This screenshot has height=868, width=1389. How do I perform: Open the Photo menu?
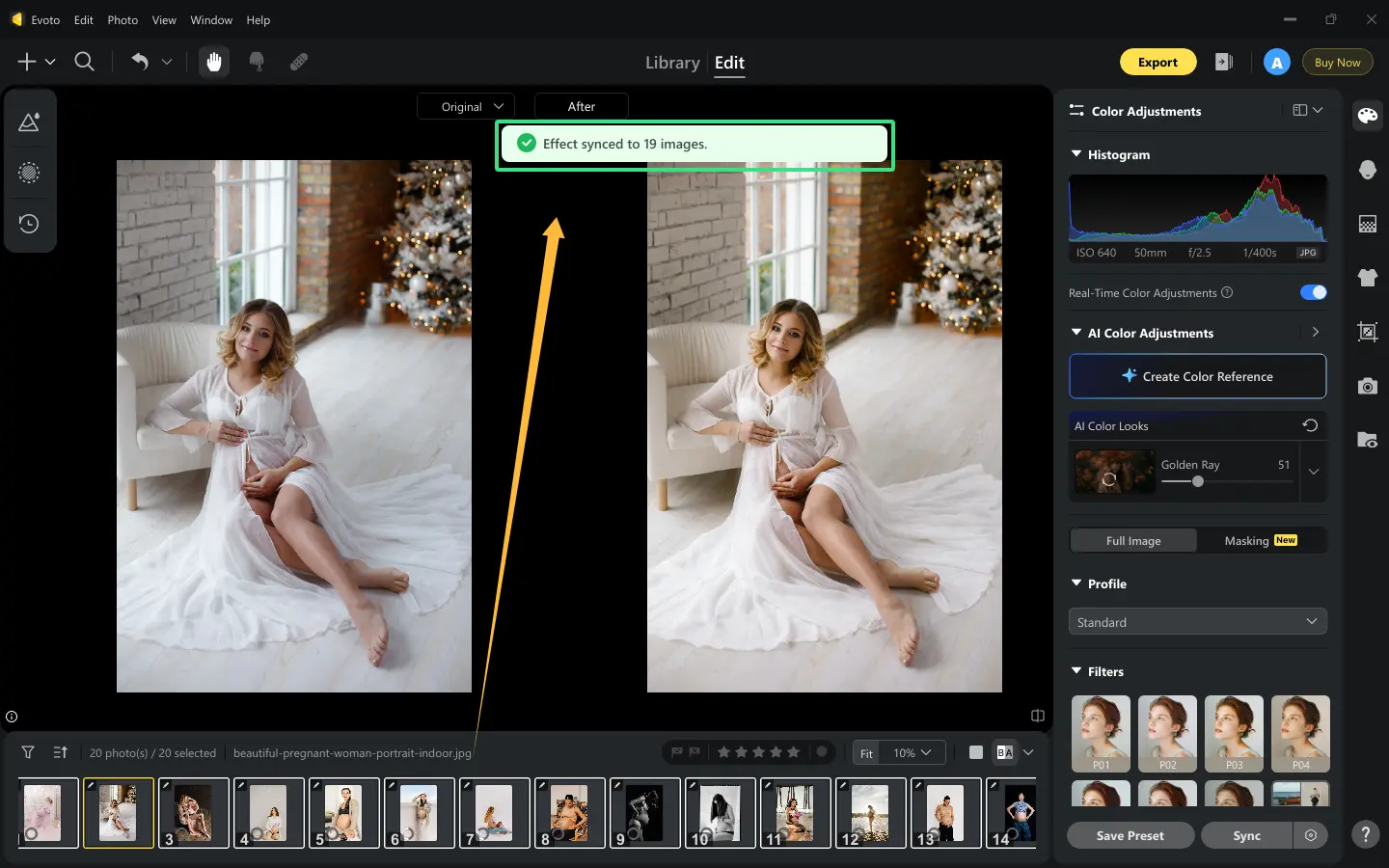[x=123, y=19]
